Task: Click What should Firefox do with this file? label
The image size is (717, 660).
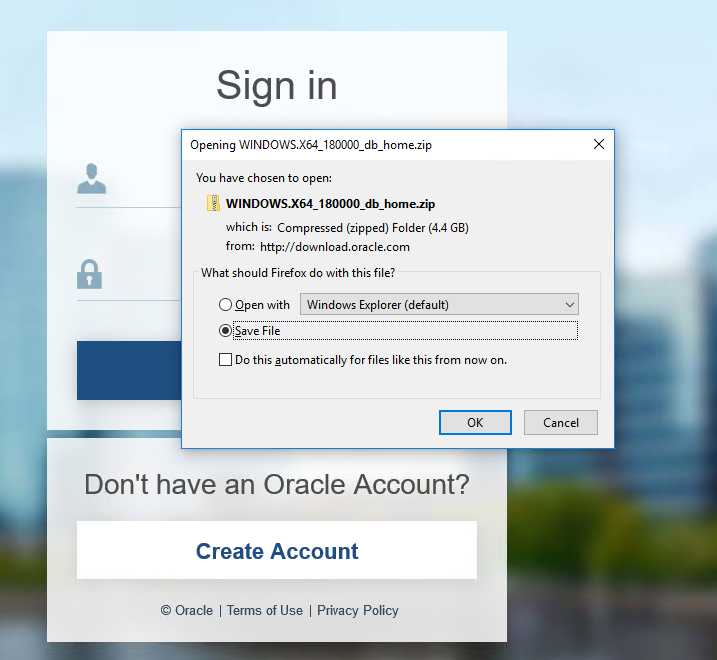Action: click(x=298, y=273)
